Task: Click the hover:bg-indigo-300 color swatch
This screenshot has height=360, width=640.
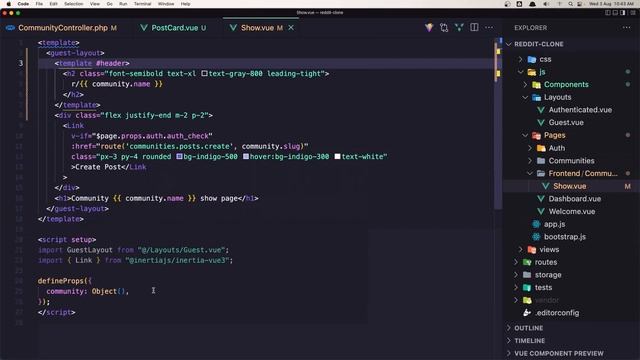Action: click(246, 156)
